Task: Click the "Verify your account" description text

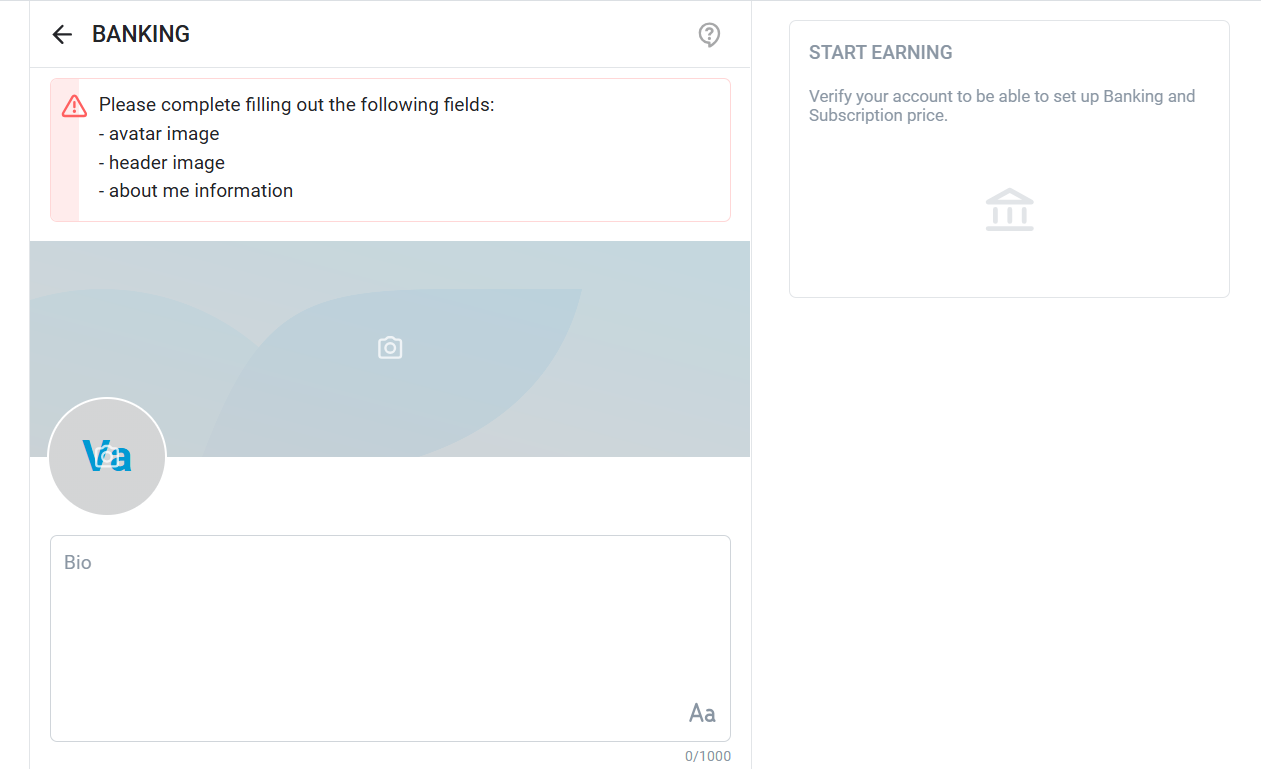Action: pos(1001,106)
